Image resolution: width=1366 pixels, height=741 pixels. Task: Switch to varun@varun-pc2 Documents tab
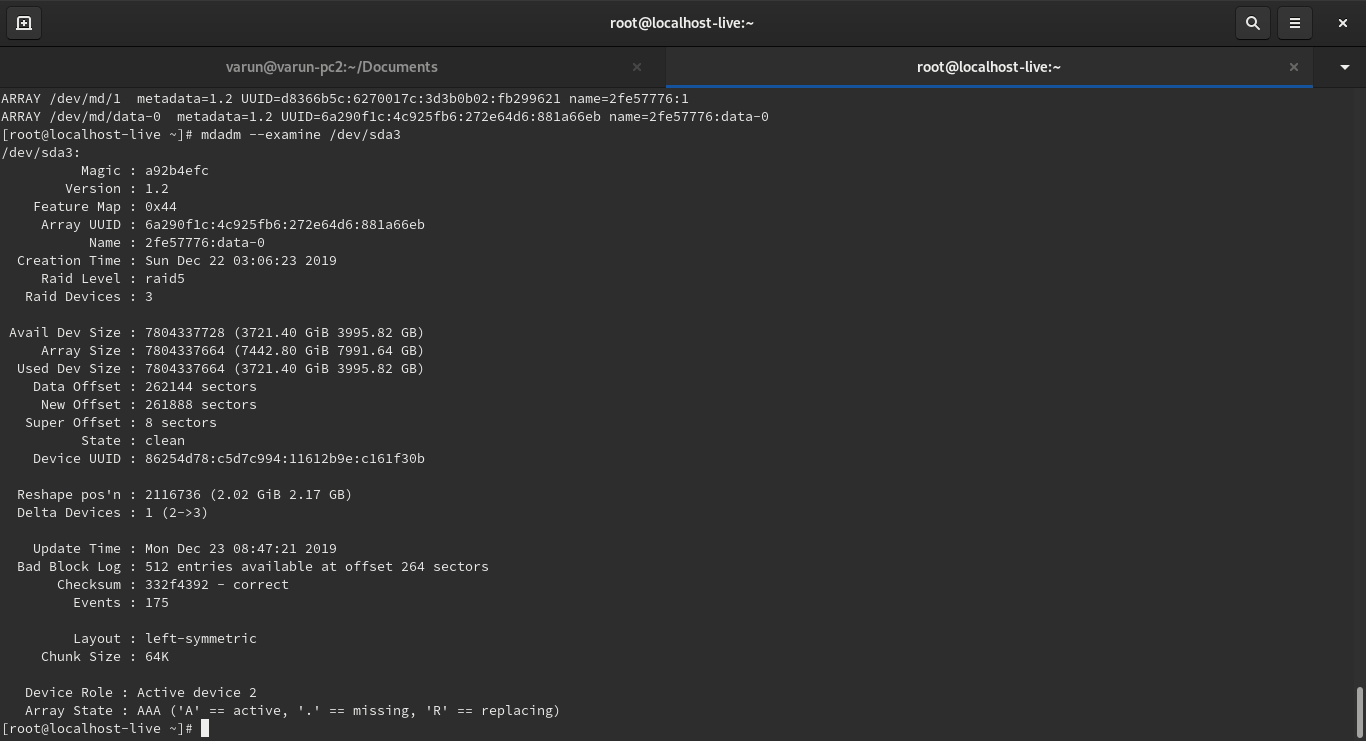(x=331, y=67)
